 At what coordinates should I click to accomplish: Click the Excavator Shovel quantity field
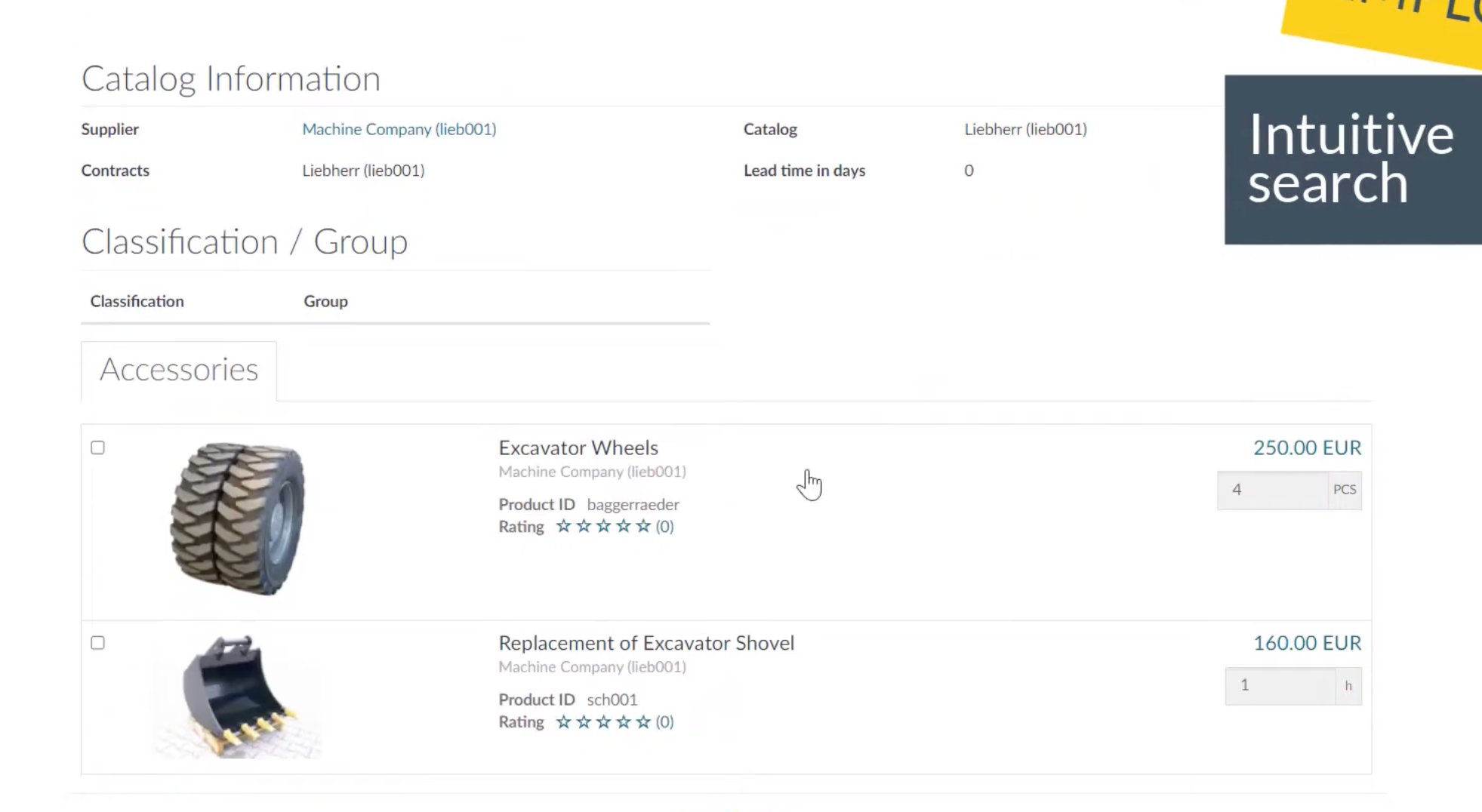tap(1280, 685)
